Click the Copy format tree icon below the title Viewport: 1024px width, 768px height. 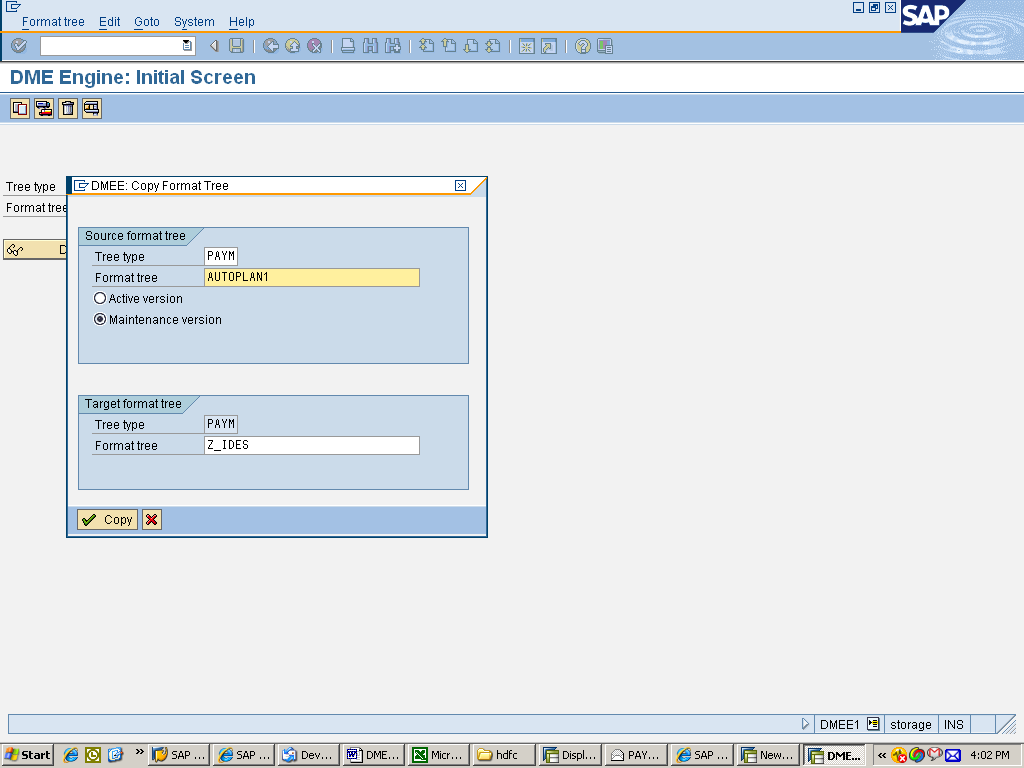19,108
